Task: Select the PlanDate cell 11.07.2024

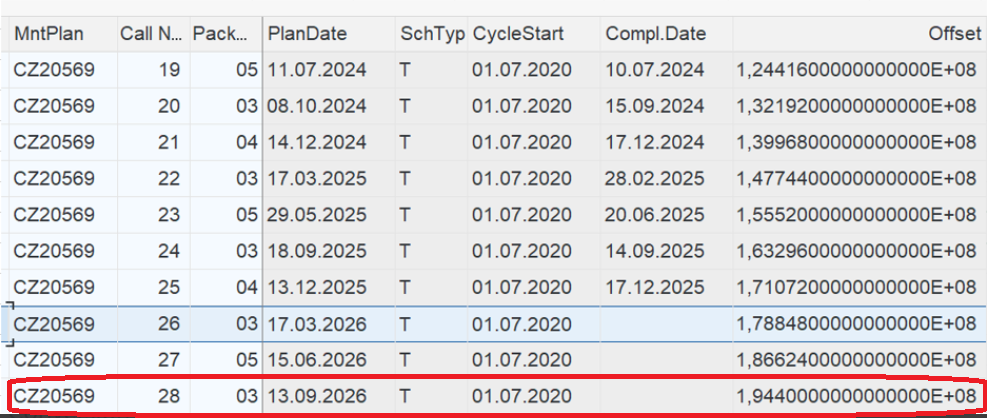Action: point(317,70)
